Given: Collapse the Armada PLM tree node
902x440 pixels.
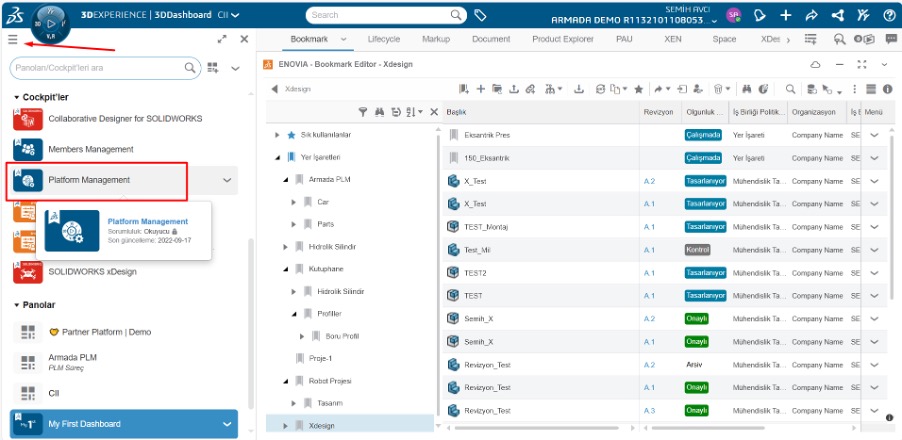Looking at the screenshot, I should point(285,179).
